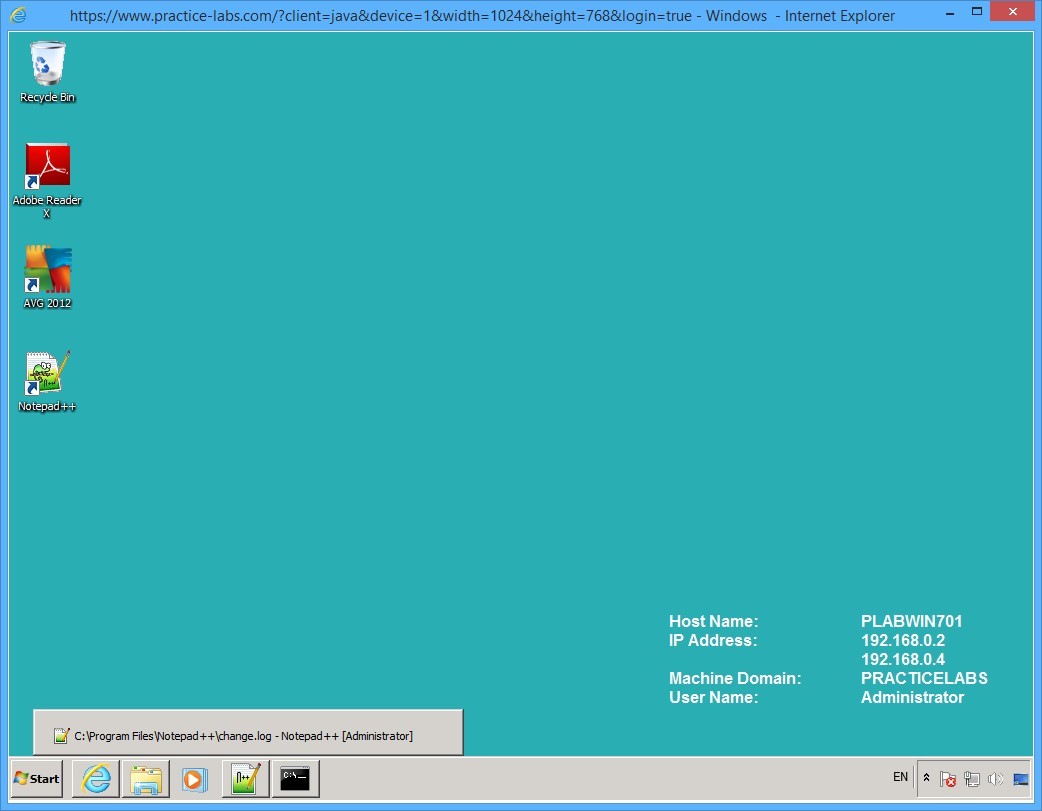Image resolution: width=1042 pixels, height=811 pixels.
Task: Mute audio using the tray speaker icon
Action: [x=996, y=779]
